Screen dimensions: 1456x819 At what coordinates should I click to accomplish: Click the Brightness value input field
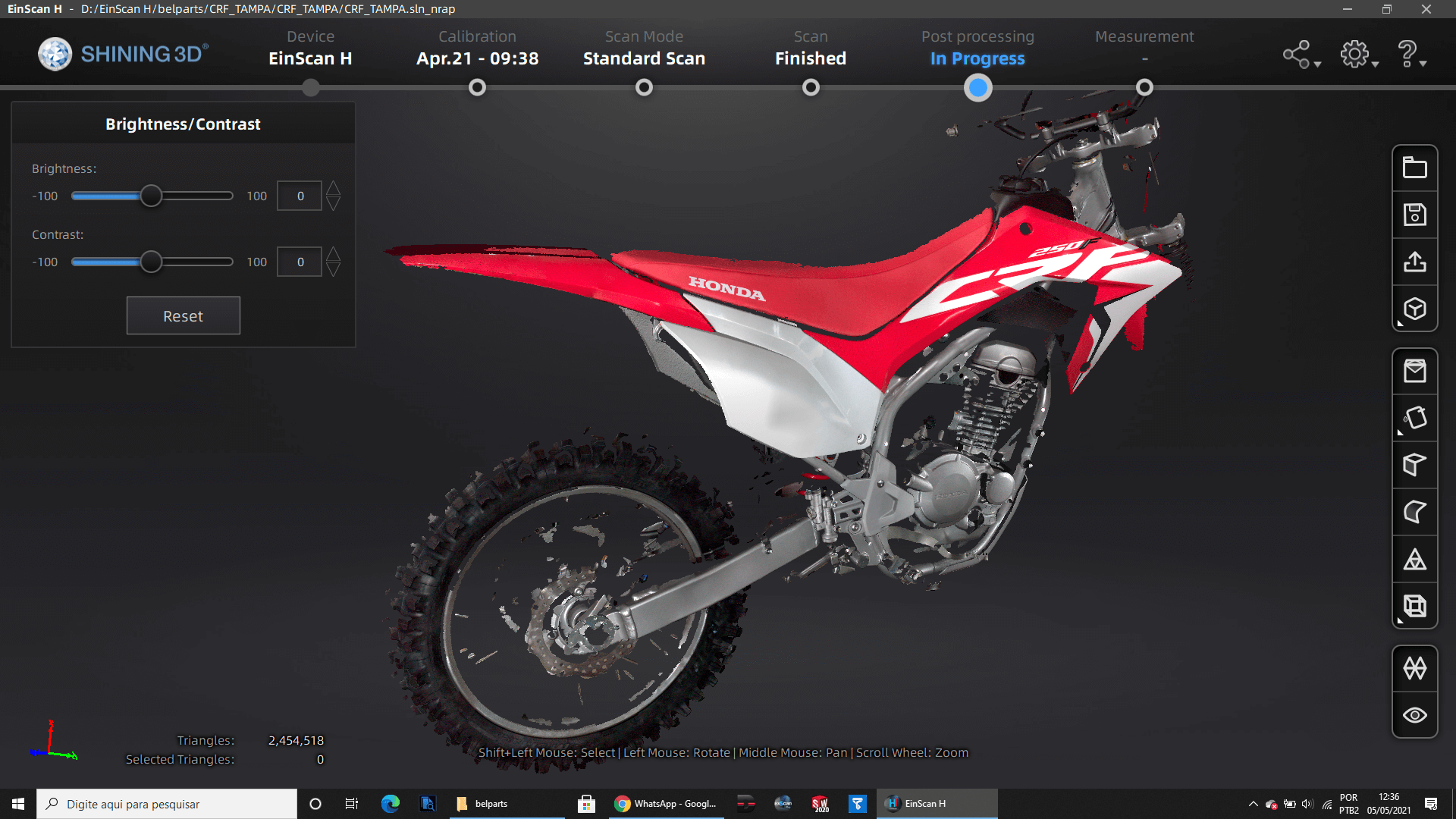(300, 196)
